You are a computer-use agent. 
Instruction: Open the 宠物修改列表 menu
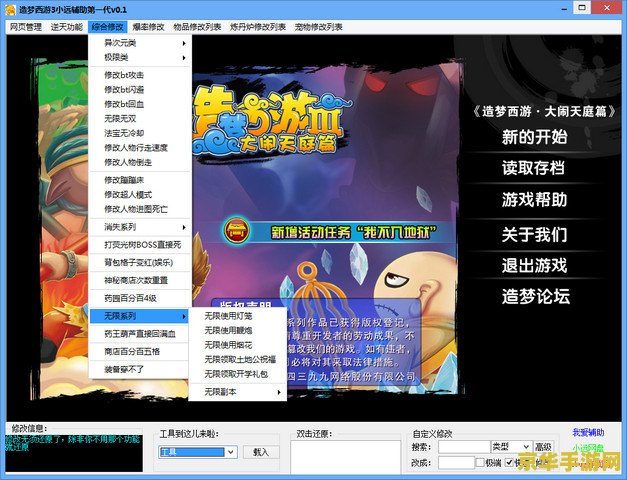pos(319,27)
